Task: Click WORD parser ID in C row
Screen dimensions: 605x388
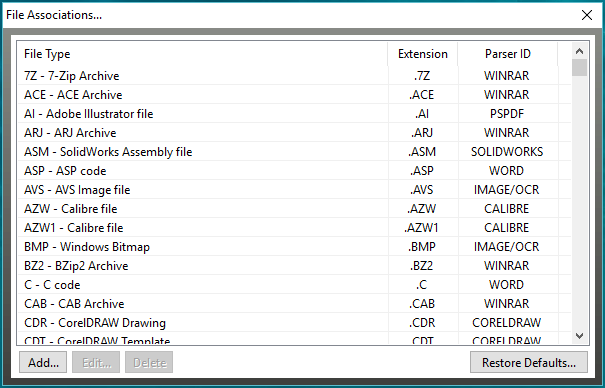Action: 507,285
